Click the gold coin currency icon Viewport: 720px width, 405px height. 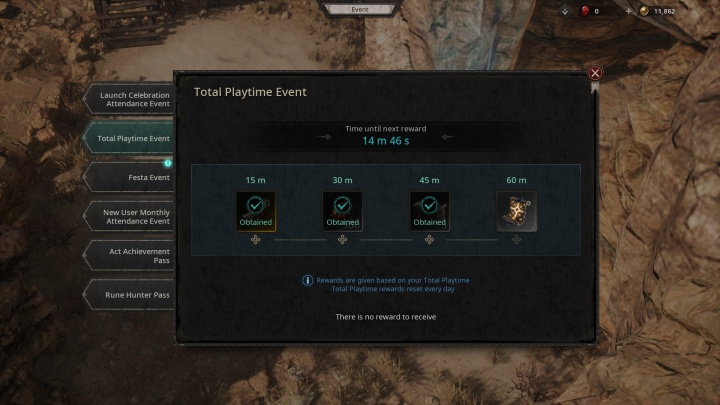coord(644,11)
